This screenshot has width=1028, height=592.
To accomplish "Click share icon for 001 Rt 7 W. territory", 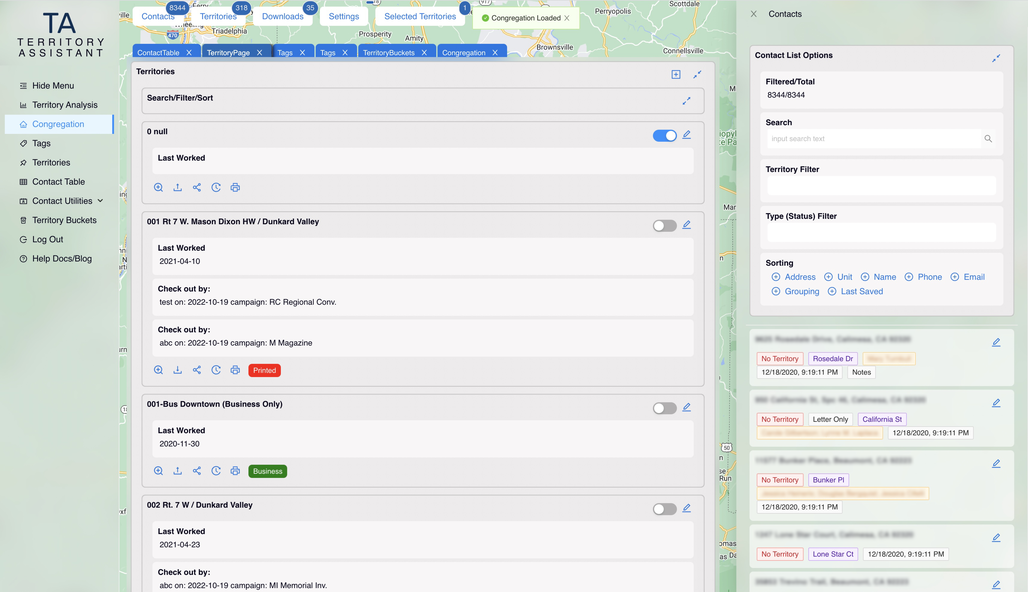I will pos(197,370).
